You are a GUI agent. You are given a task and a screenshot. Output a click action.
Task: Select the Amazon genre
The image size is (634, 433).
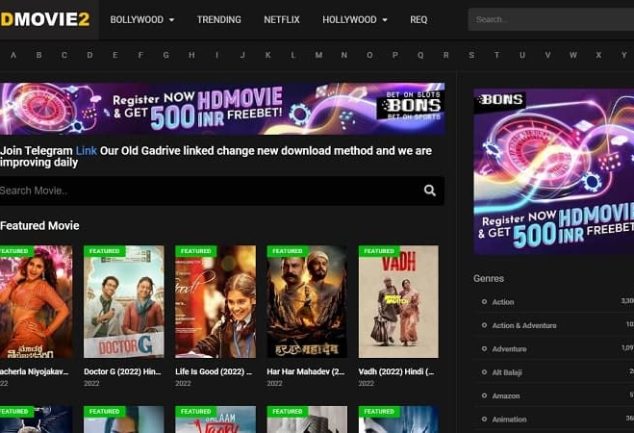tap(506, 396)
